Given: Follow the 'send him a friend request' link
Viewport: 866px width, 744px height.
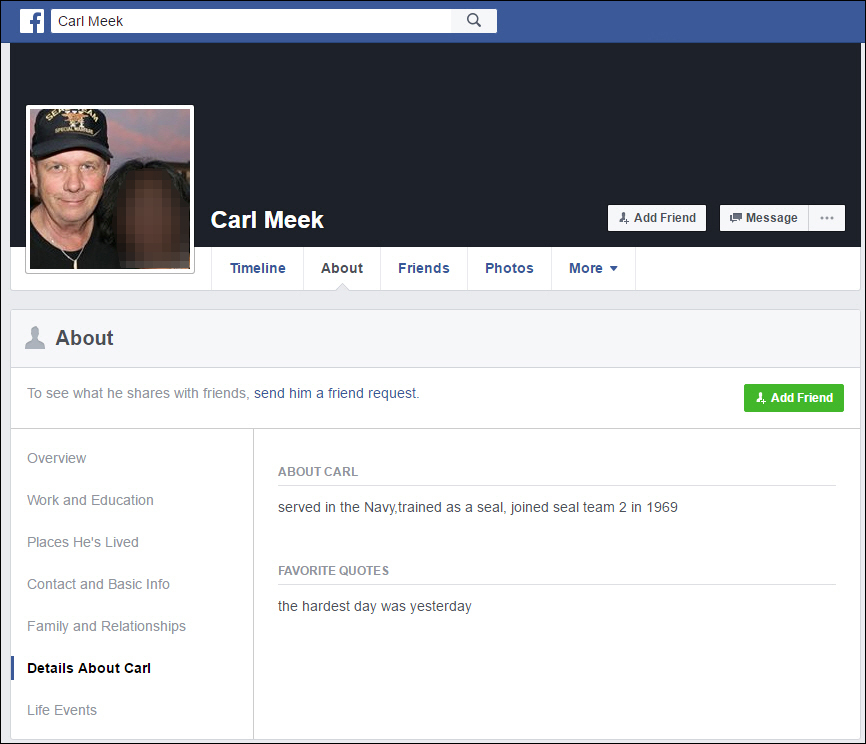Looking at the screenshot, I should 336,393.
